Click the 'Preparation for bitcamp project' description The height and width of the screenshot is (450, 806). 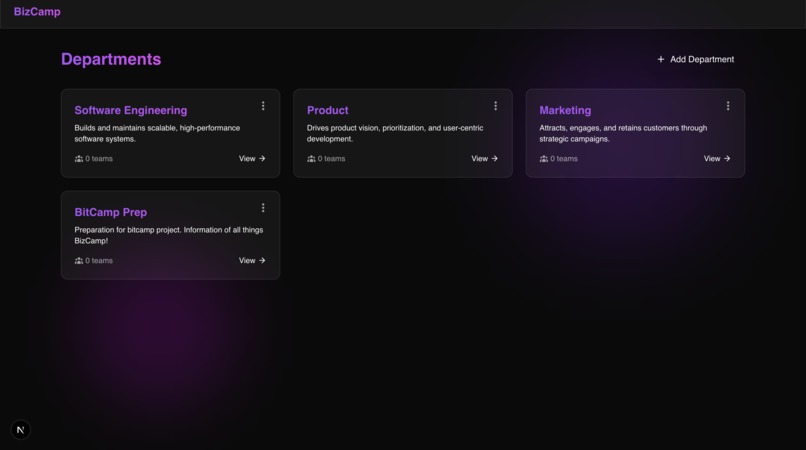[x=169, y=235]
